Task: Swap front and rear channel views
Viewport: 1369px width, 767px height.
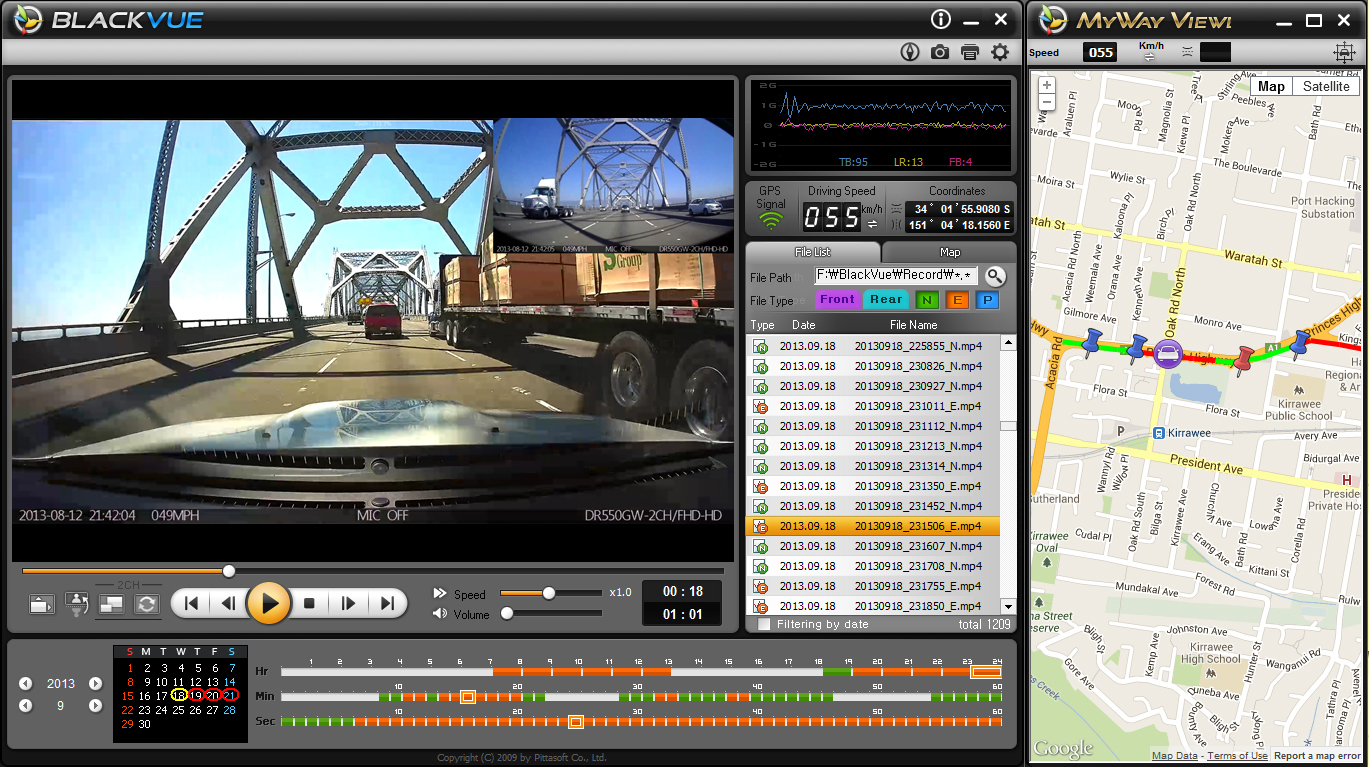Action: tap(146, 603)
